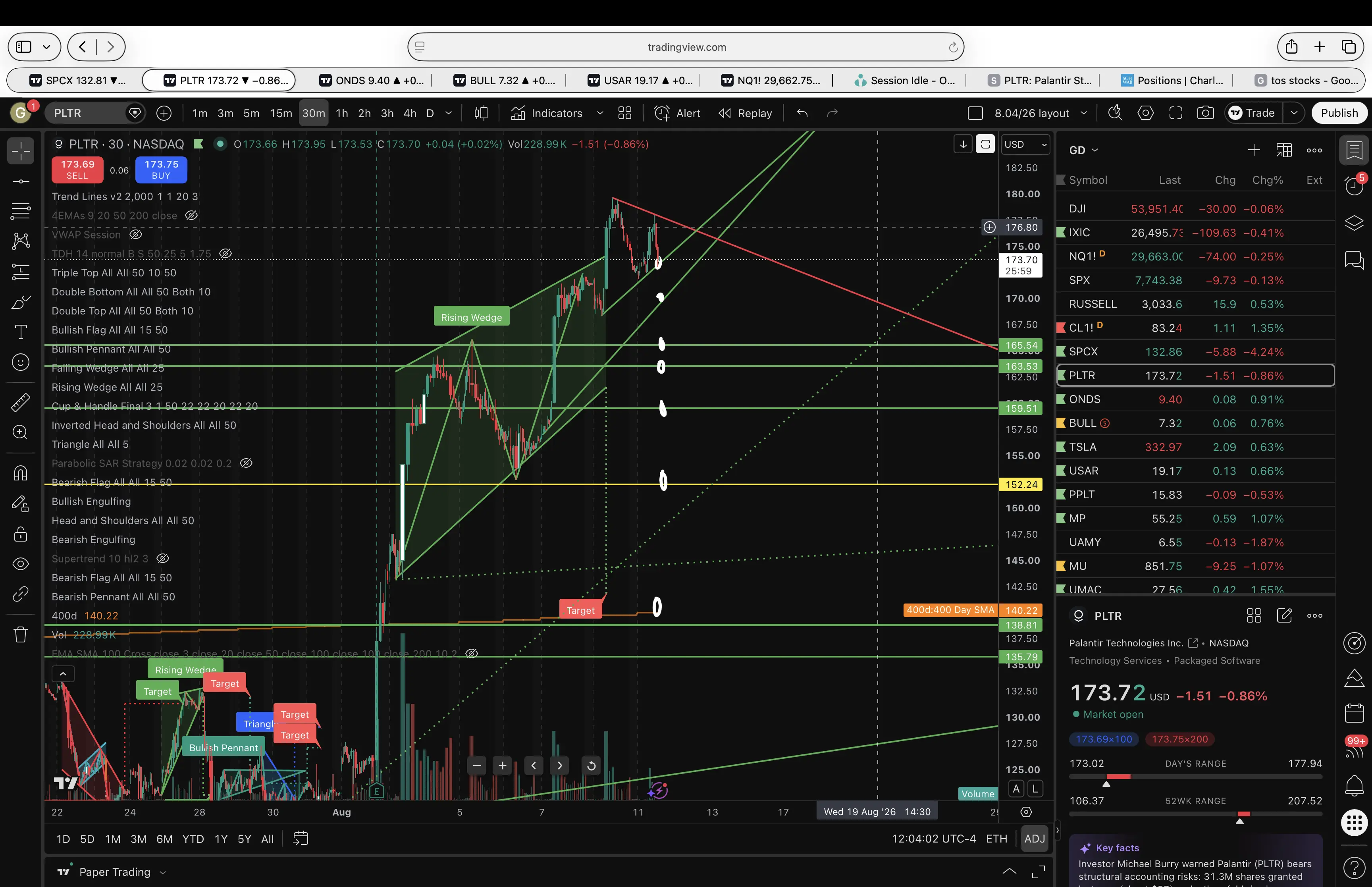Add a symbol to the watchlist

coord(1254,150)
